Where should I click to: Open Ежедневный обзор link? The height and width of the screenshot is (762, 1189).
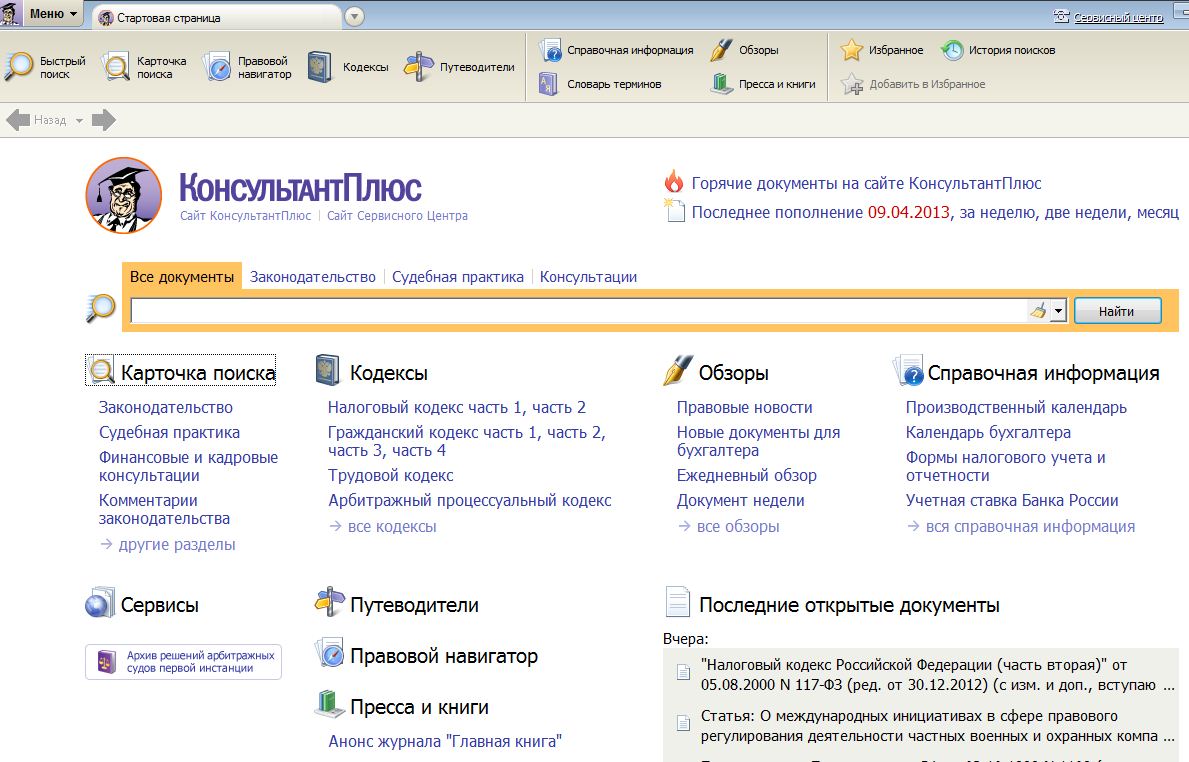(747, 475)
